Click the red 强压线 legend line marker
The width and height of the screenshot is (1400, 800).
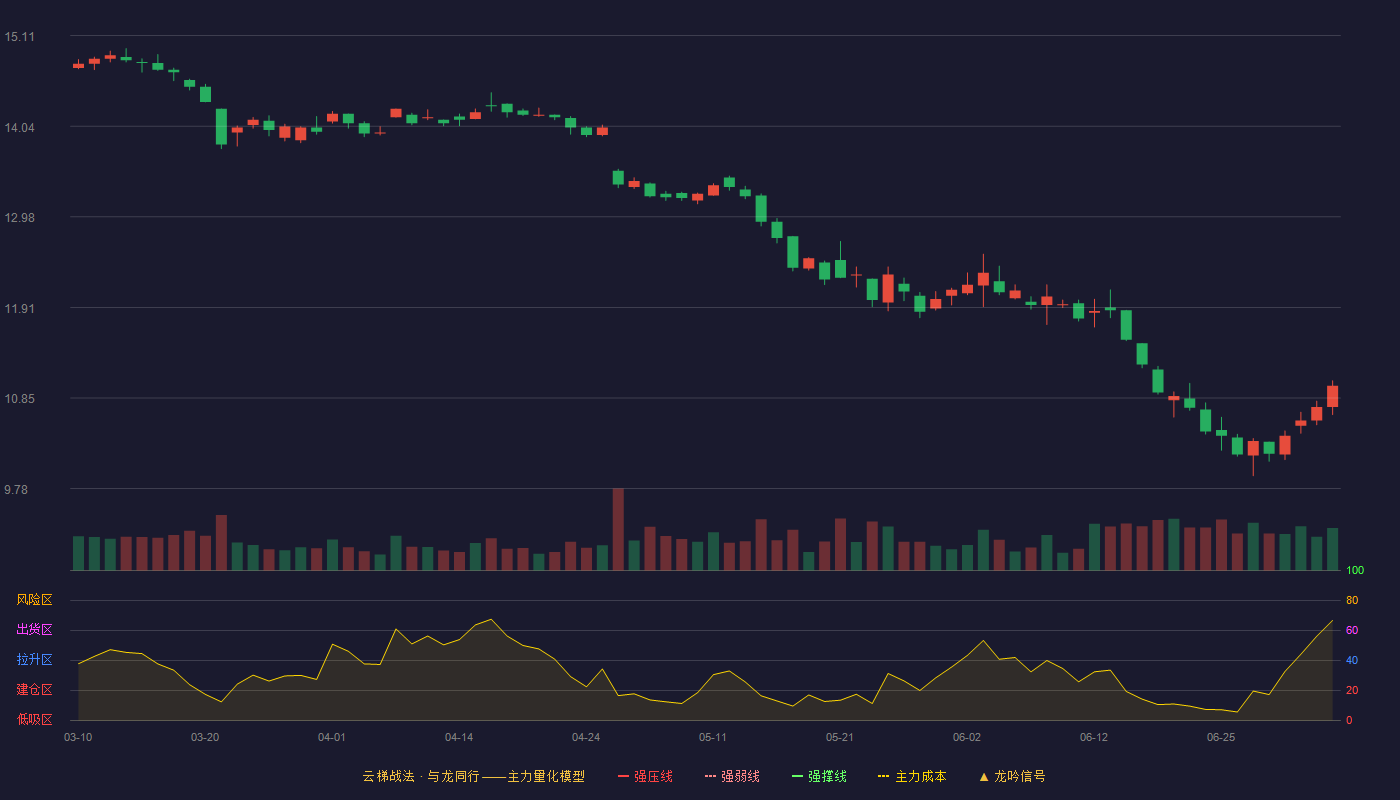(x=623, y=776)
